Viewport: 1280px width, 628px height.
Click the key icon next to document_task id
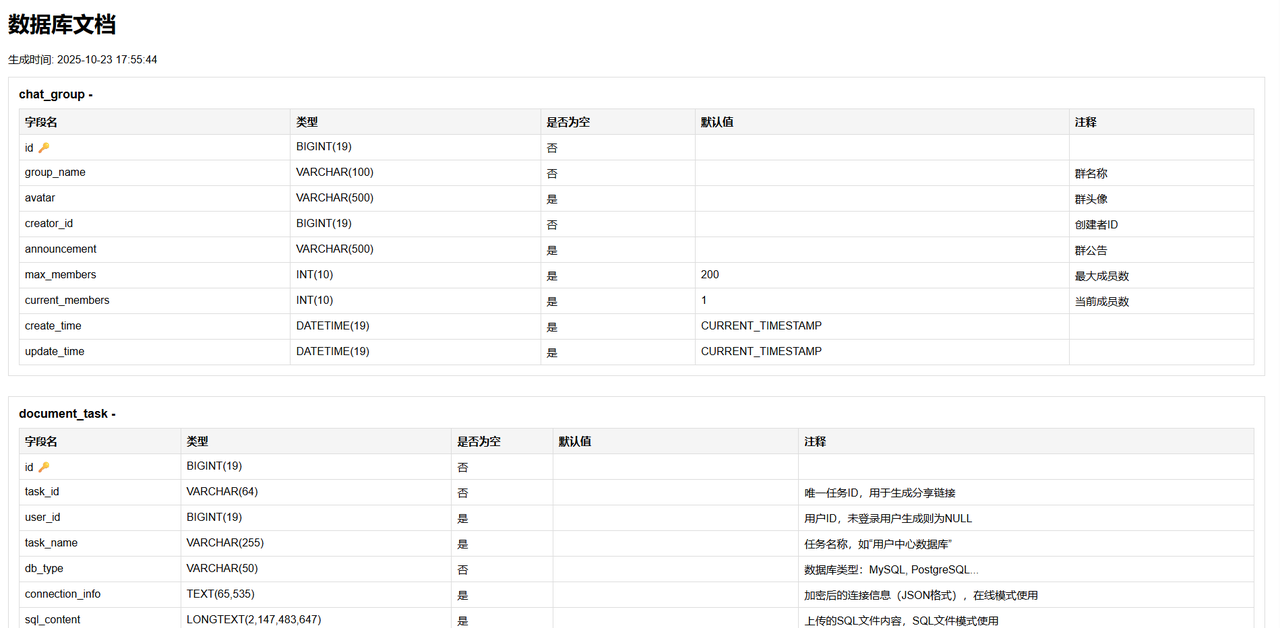click(43, 466)
